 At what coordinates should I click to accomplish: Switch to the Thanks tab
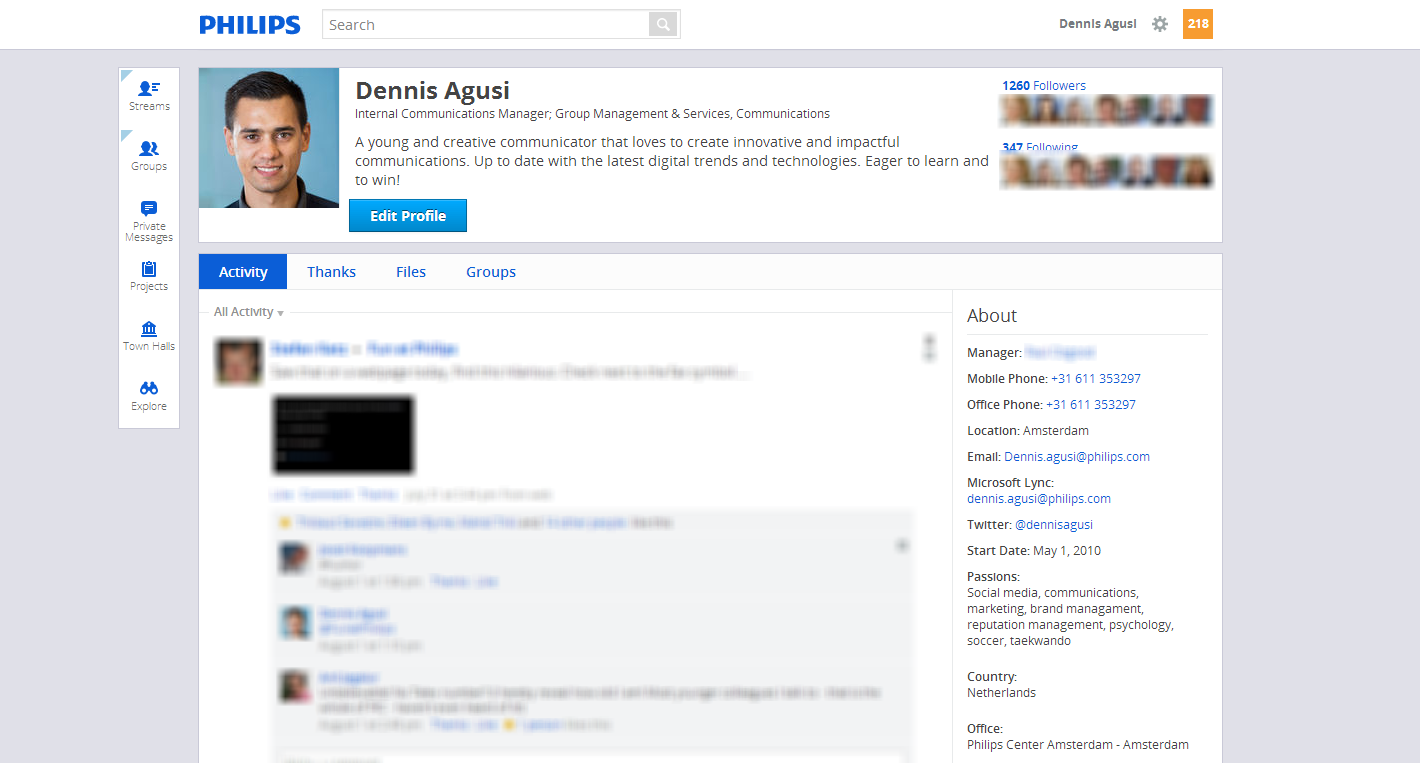(x=331, y=272)
